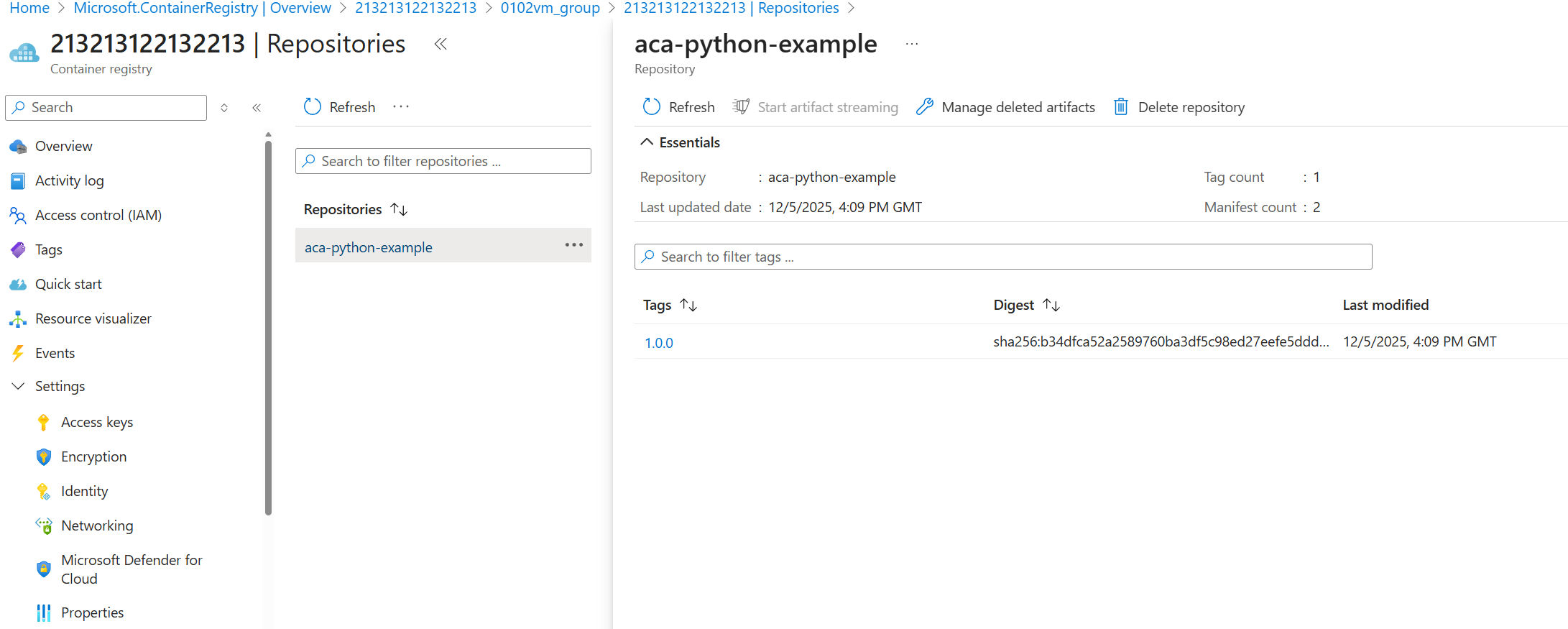
Task: Open Access keys settings
Action: [x=97, y=422]
